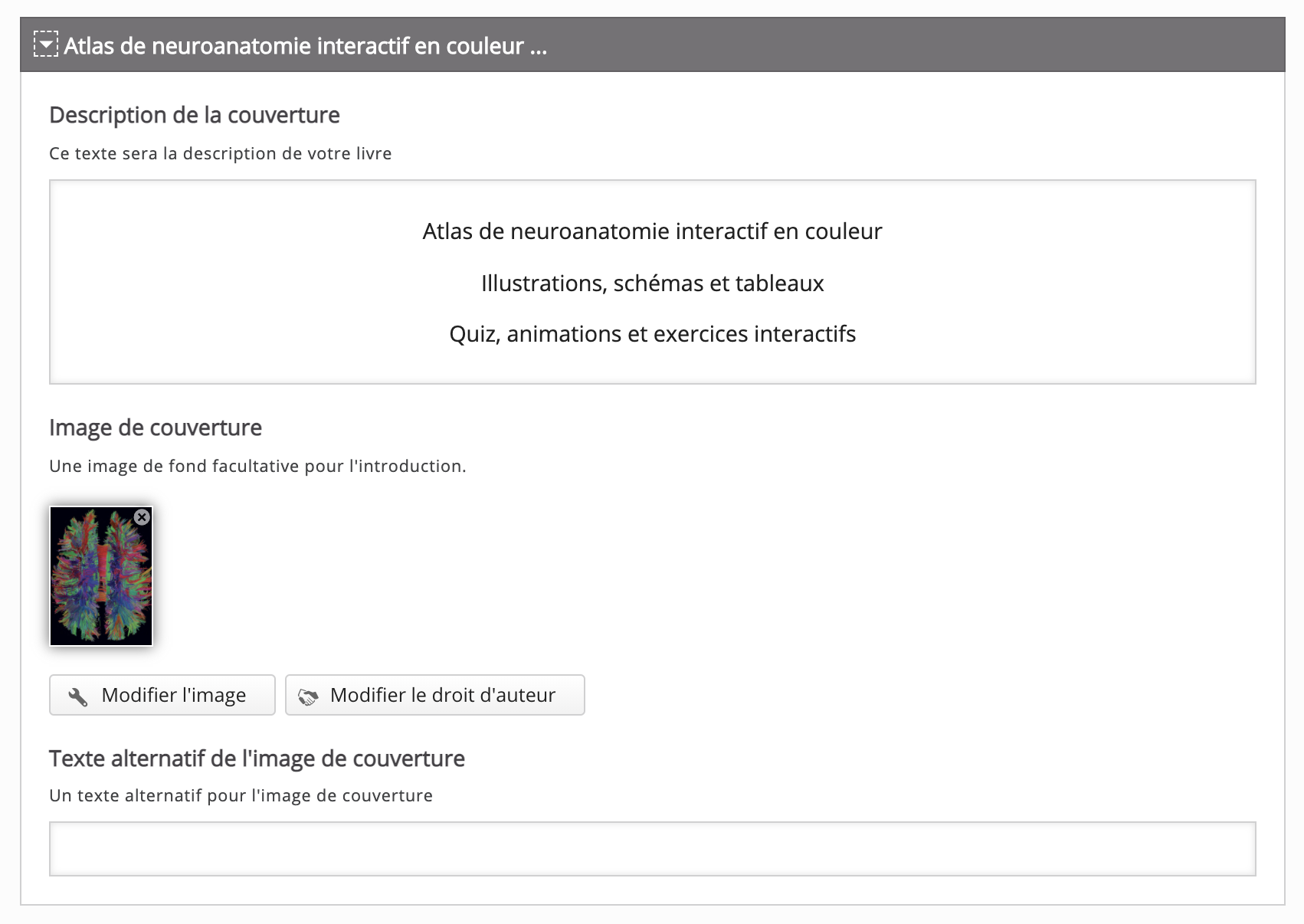This screenshot has width=1304, height=924.
Task: Select the brain cover image thumbnail
Action: pos(101,576)
